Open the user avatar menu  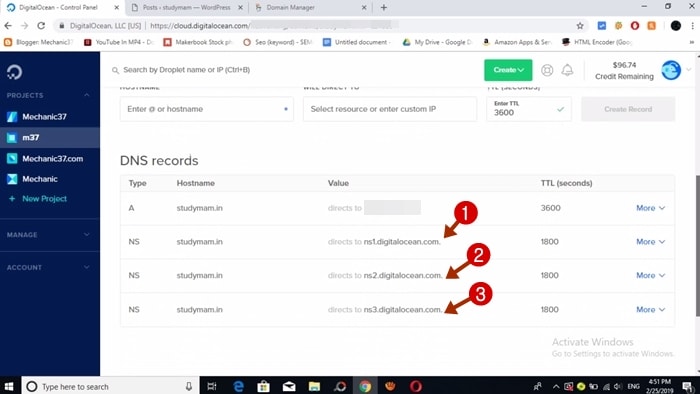671,70
